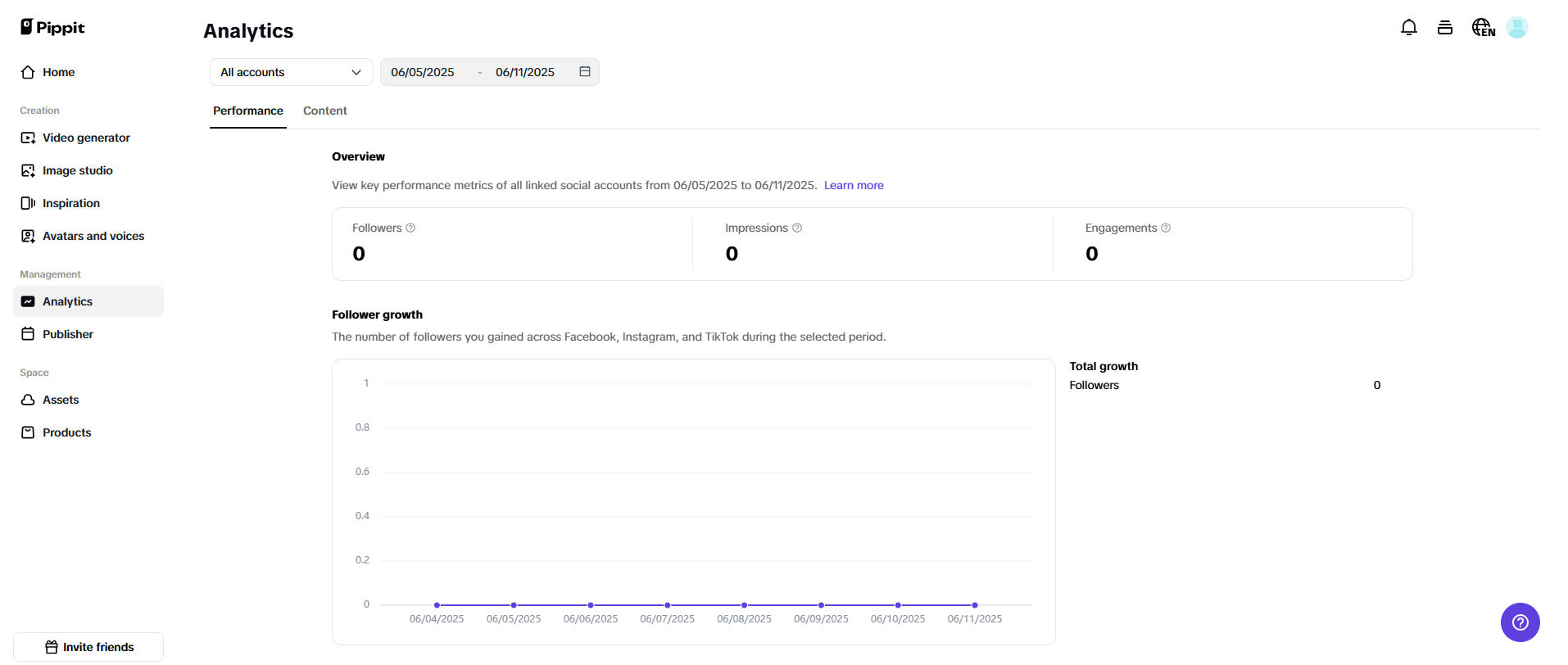Click the Followers info help icon
The height and width of the screenshot is (665, 1568).
410,228
